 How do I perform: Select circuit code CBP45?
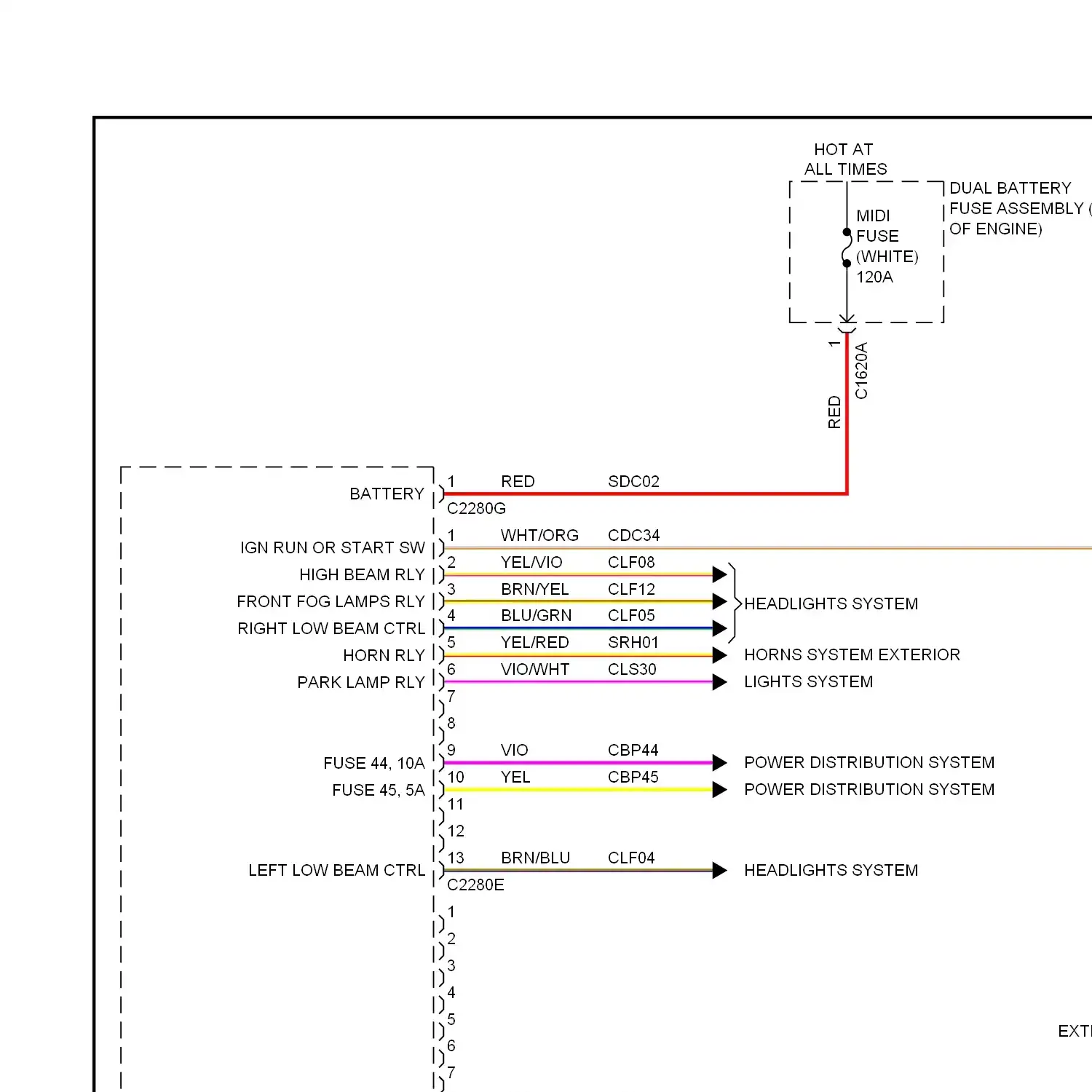click(x=633, y=777)
